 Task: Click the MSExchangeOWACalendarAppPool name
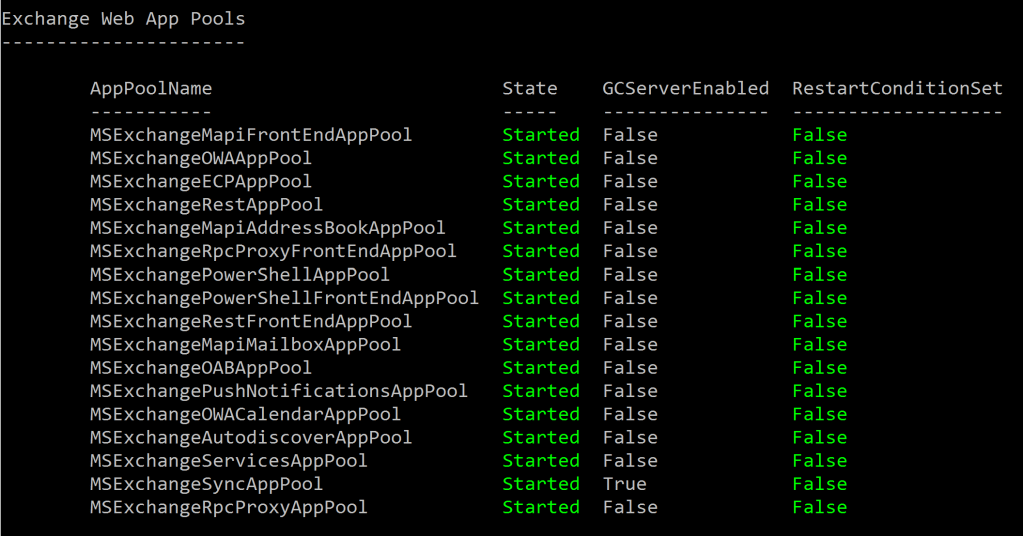click(x=245, y=414)
